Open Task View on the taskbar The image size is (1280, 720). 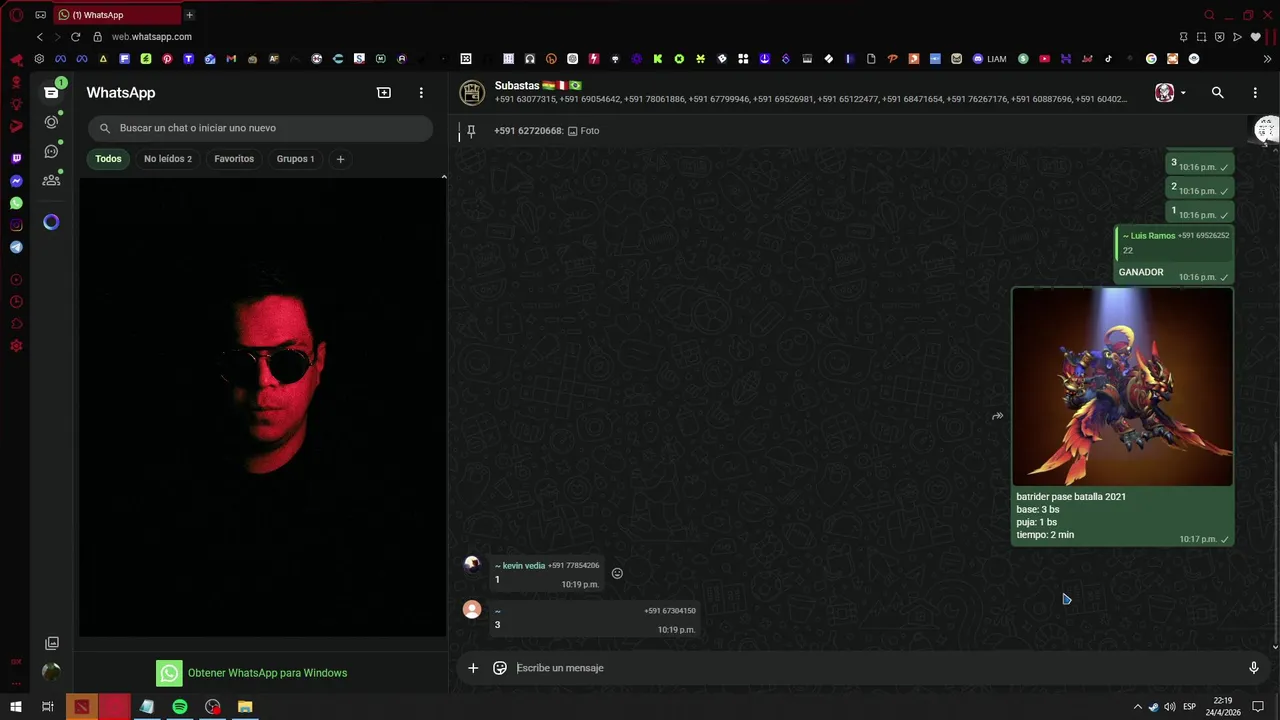click(47, 707)
